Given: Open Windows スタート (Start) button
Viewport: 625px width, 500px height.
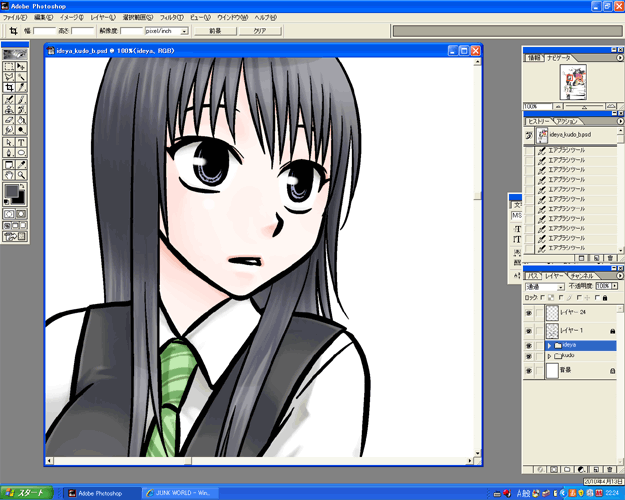Looking at the screenshot, I should 27,493.
